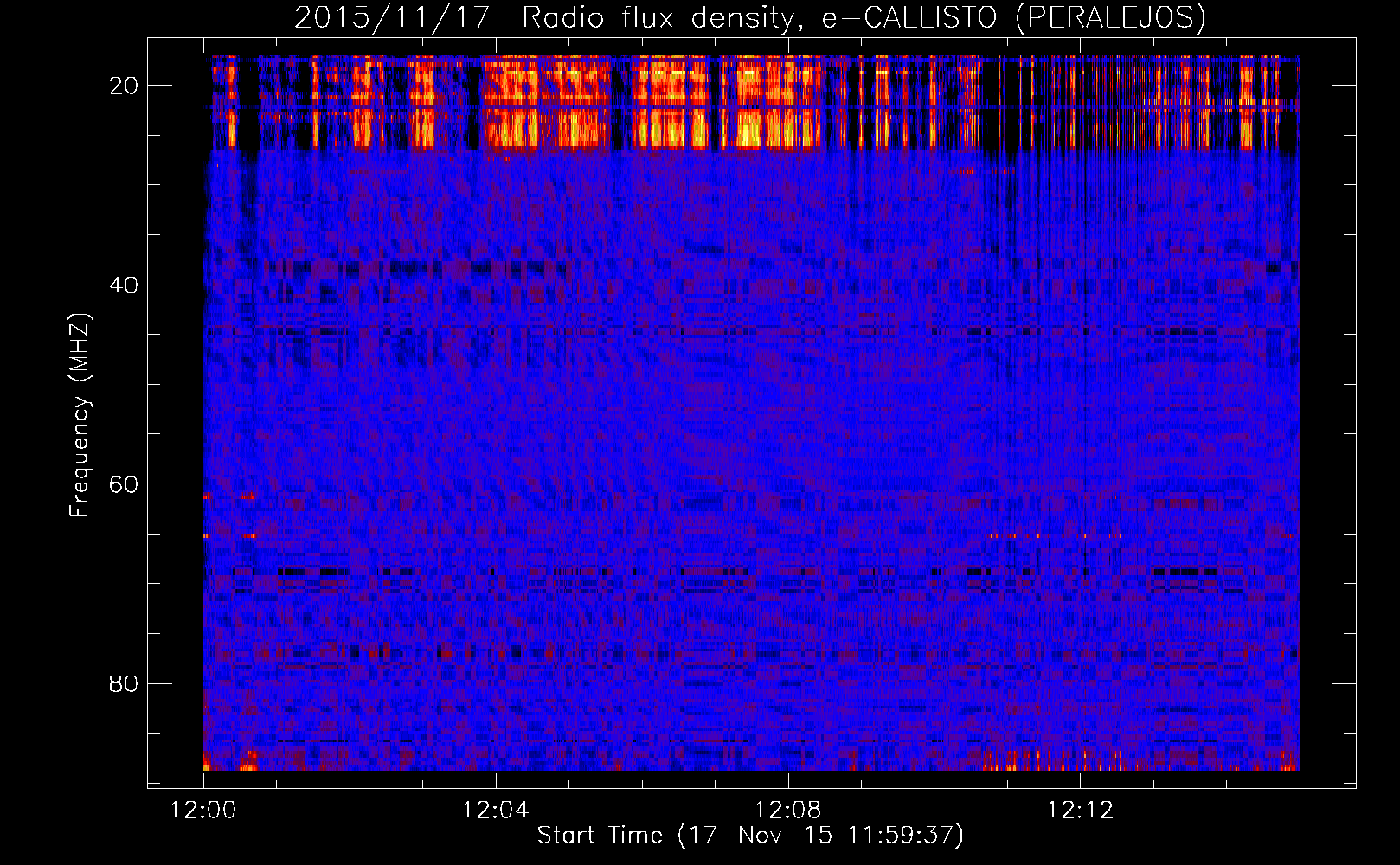Click the 12:04 time tick label

496,811
